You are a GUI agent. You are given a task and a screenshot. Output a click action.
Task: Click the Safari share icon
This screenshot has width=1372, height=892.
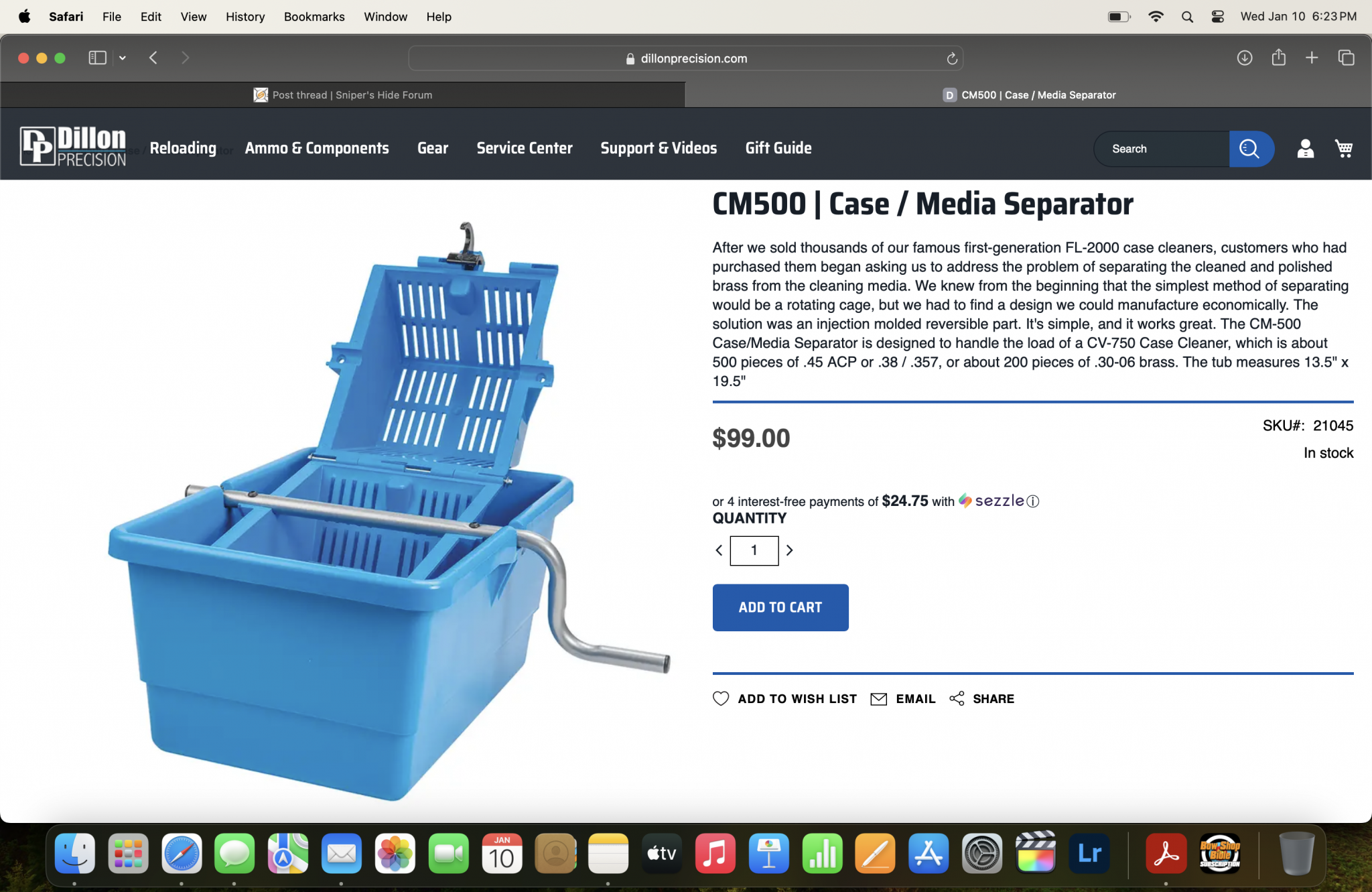point(1279,58)
